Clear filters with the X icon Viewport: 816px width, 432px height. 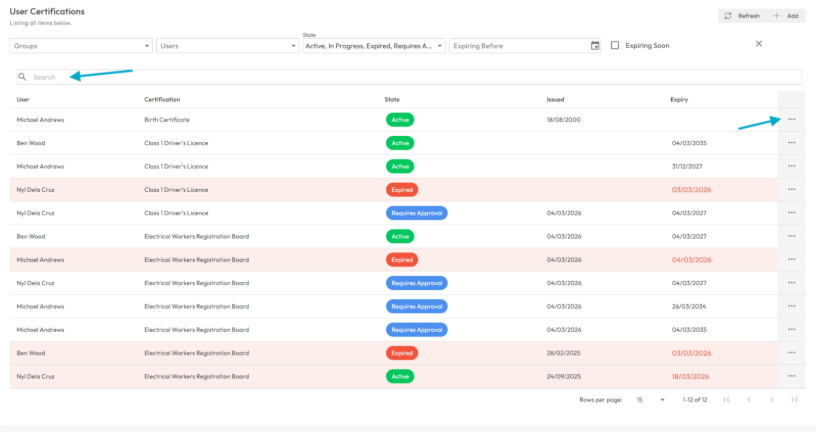point(758,44)
